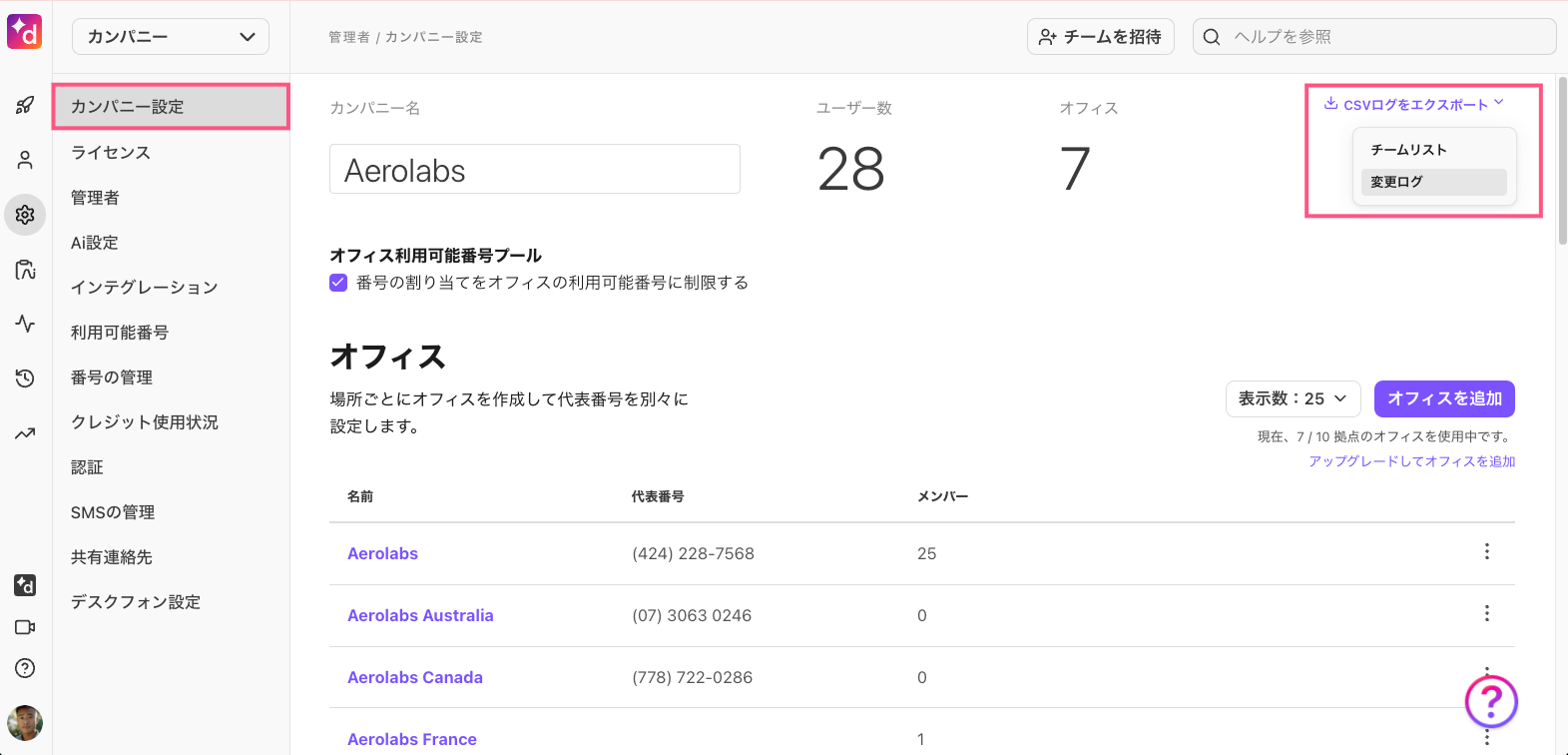Follow the アップグレードしてオフィスを追加 link
The width and height of the screenshot is (1568, 755).
1411,461
